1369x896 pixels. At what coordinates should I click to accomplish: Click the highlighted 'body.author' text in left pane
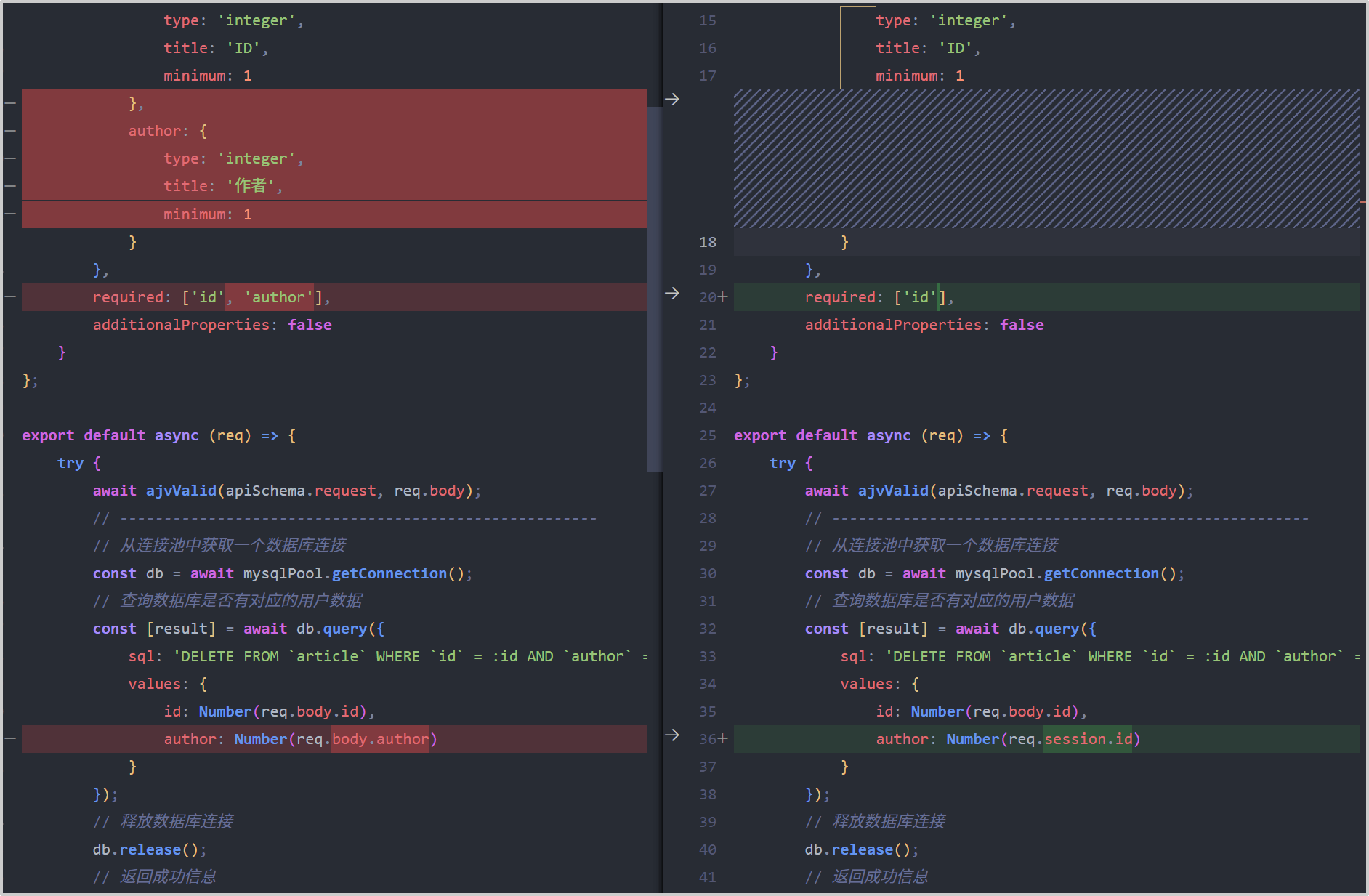point(380,739)
